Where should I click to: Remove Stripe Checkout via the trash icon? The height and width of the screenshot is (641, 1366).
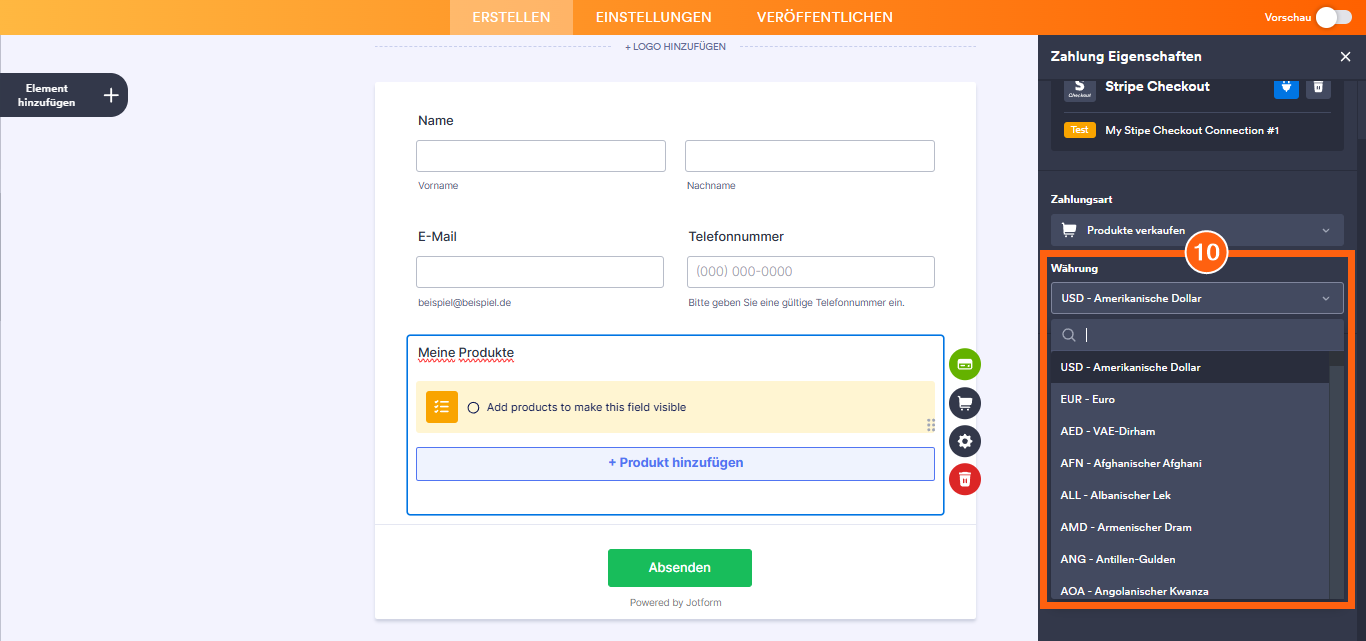[x=1318, y=88]
